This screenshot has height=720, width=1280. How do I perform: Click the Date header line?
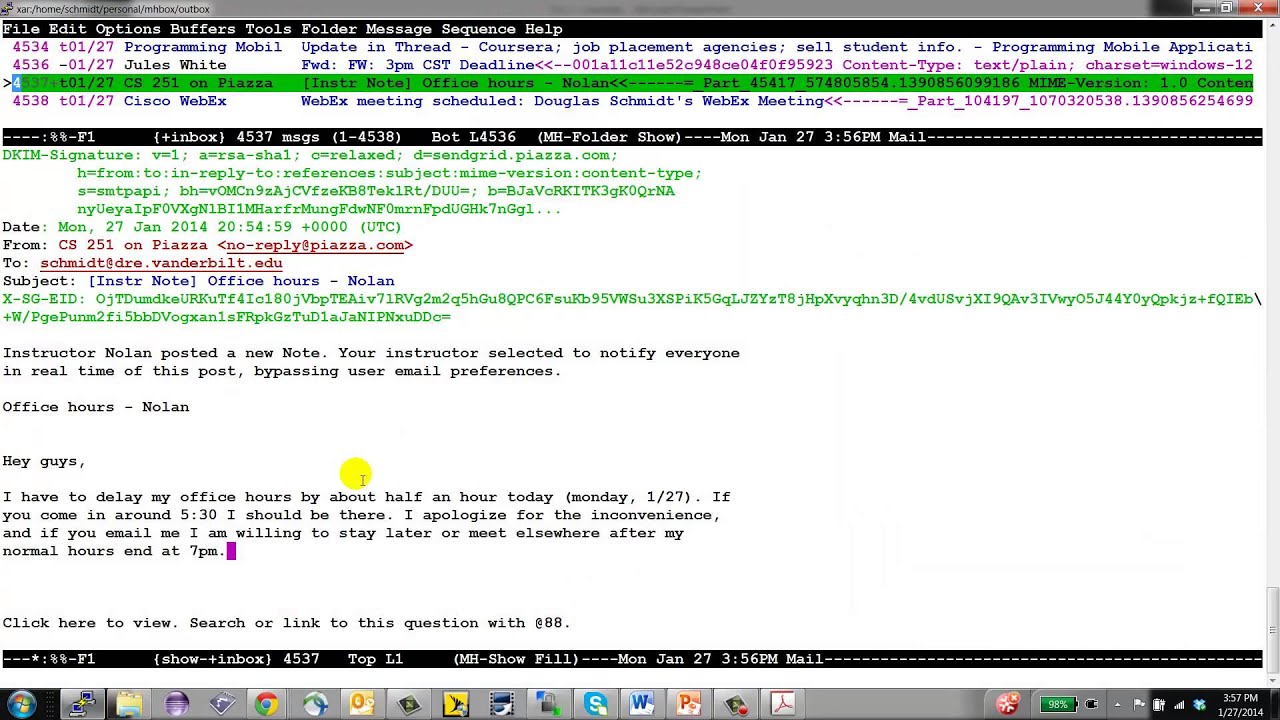tap(202, 227)
